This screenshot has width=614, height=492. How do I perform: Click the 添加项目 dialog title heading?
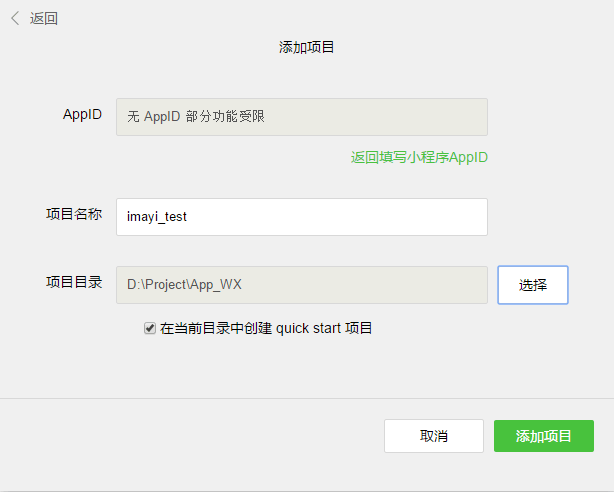pos(306,47)
